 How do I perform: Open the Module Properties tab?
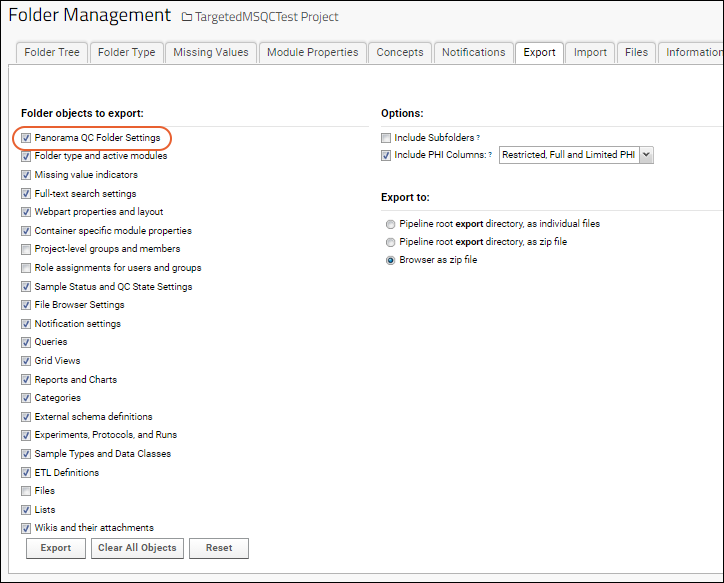313,53
